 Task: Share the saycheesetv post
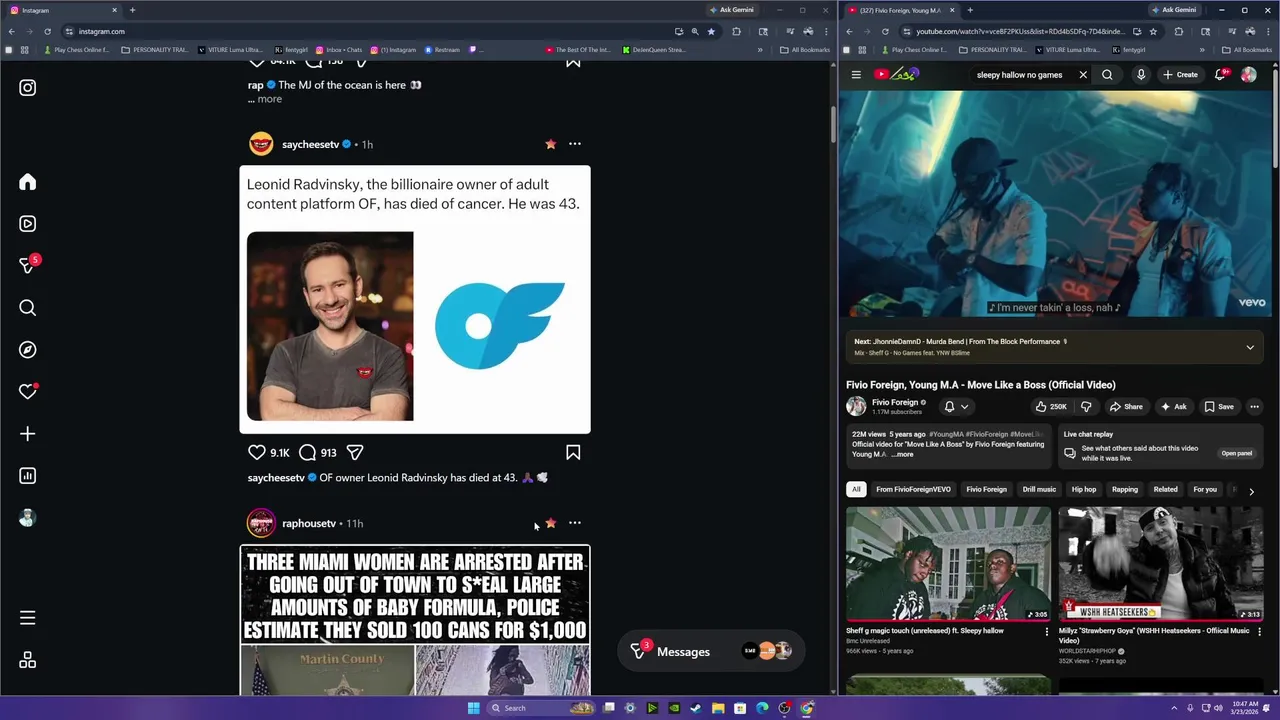[x=354, y=452]
